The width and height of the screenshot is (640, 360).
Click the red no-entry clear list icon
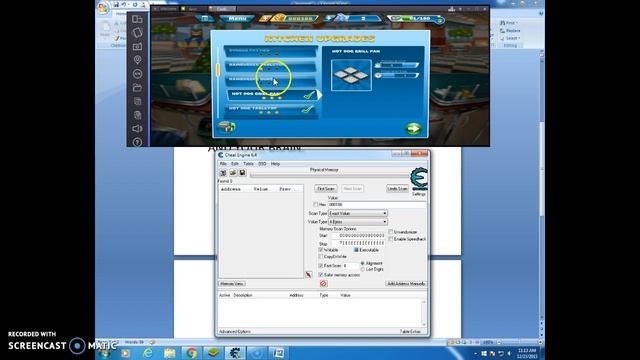pos(324,283)
